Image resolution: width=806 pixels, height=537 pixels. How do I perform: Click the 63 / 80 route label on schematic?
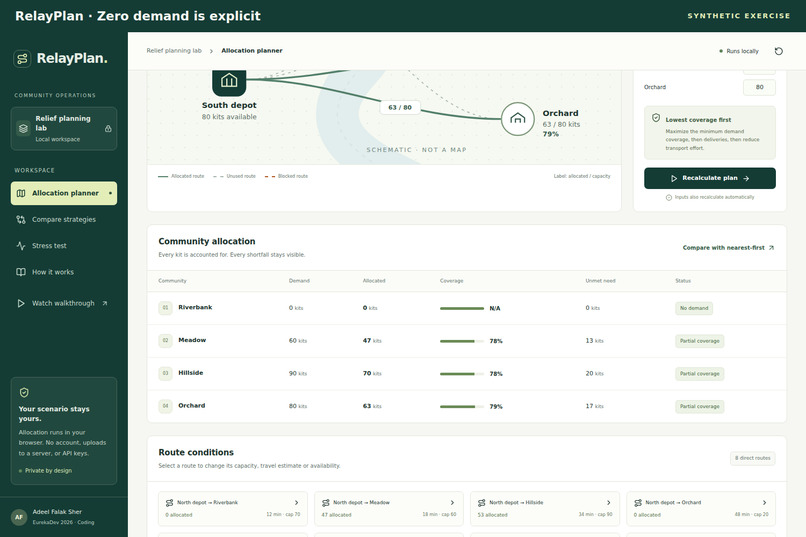(x=400, y=107)
